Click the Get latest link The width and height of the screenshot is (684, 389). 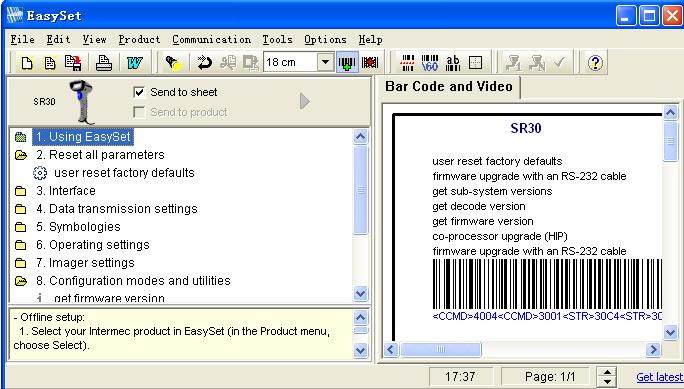pyautogui.click(x=659, y=377)
